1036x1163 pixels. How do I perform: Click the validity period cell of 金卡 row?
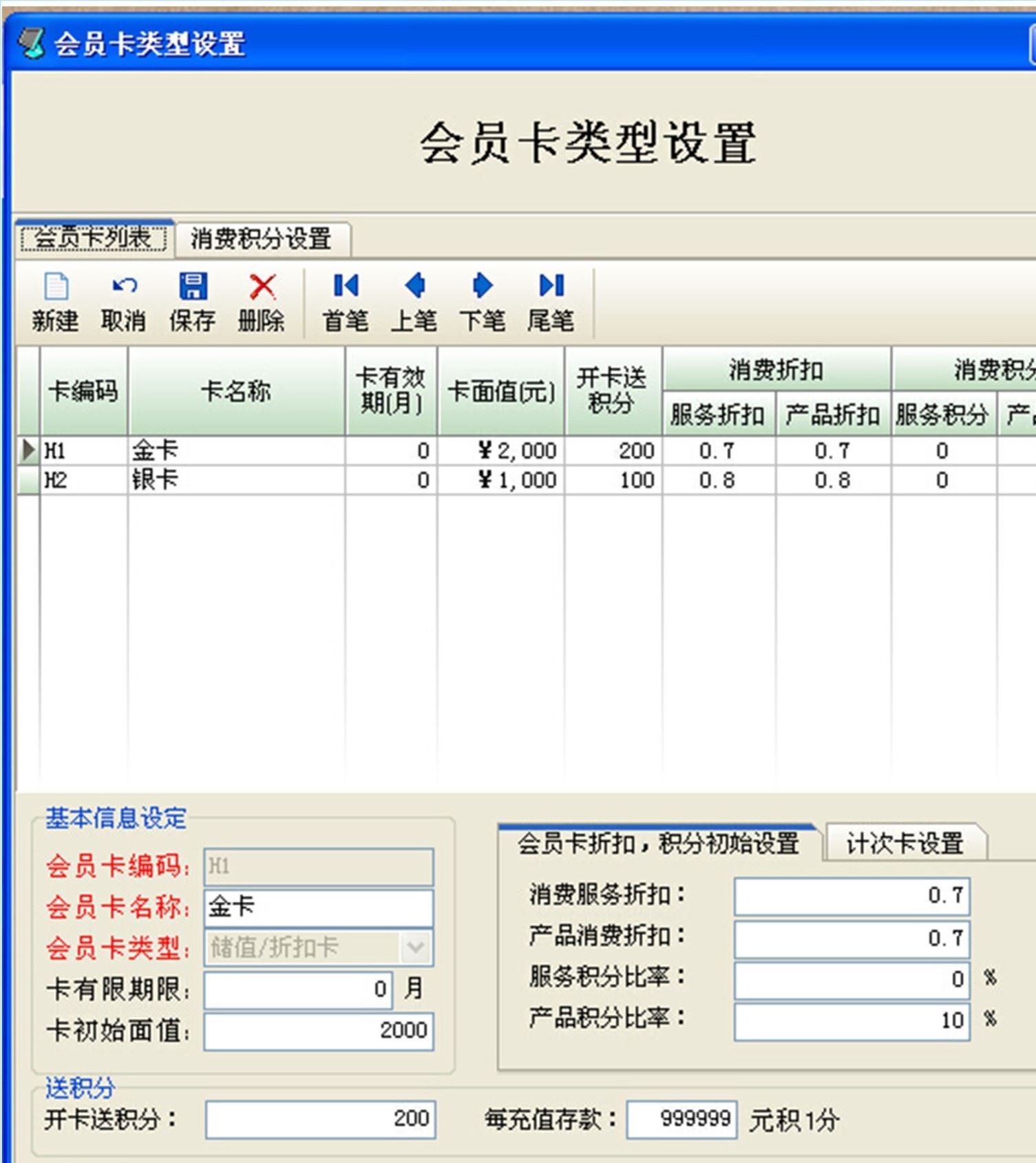(391, 450)
